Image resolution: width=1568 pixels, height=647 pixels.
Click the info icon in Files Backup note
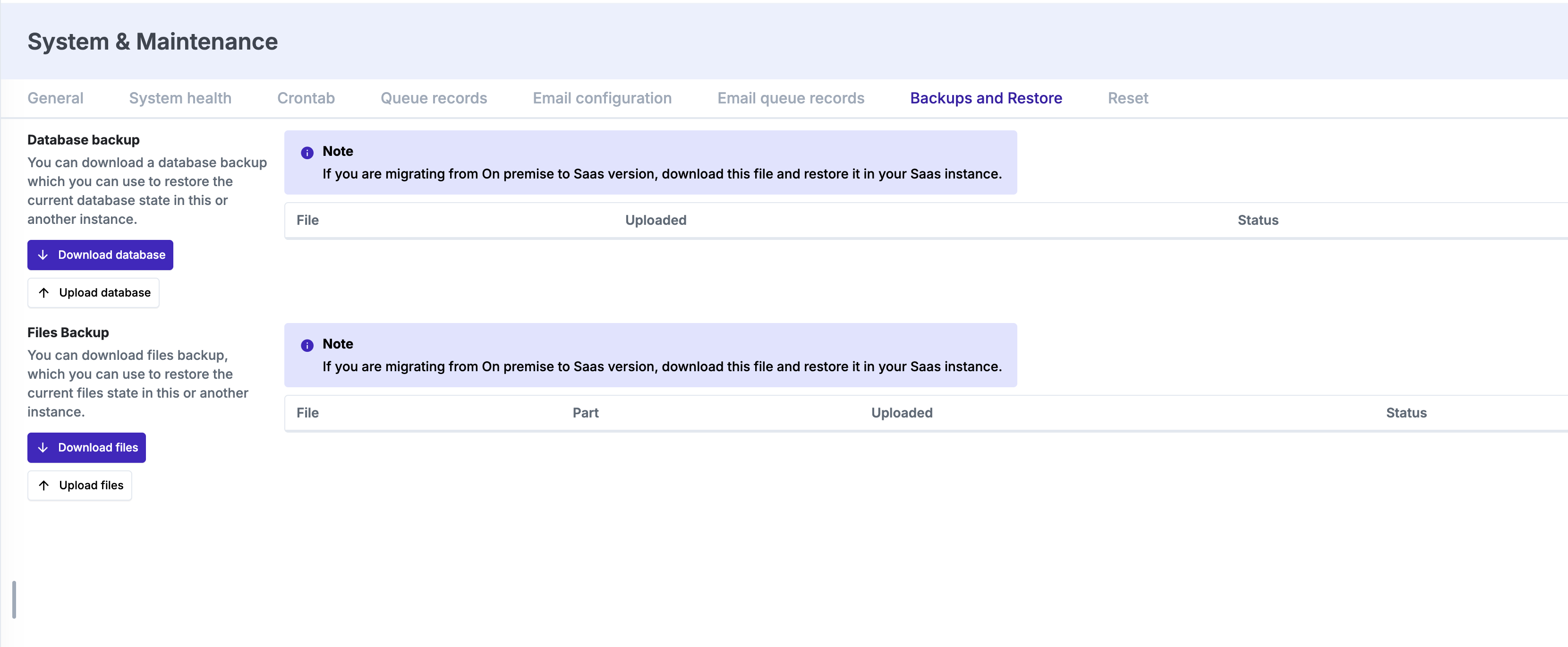point(307,346)
